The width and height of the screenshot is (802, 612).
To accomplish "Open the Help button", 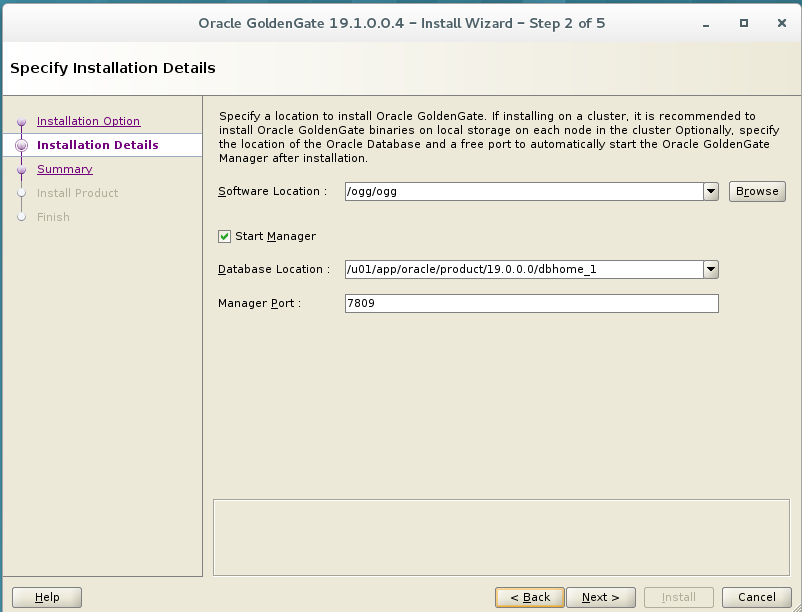I will pyautogui.click(x=47, y=597).
